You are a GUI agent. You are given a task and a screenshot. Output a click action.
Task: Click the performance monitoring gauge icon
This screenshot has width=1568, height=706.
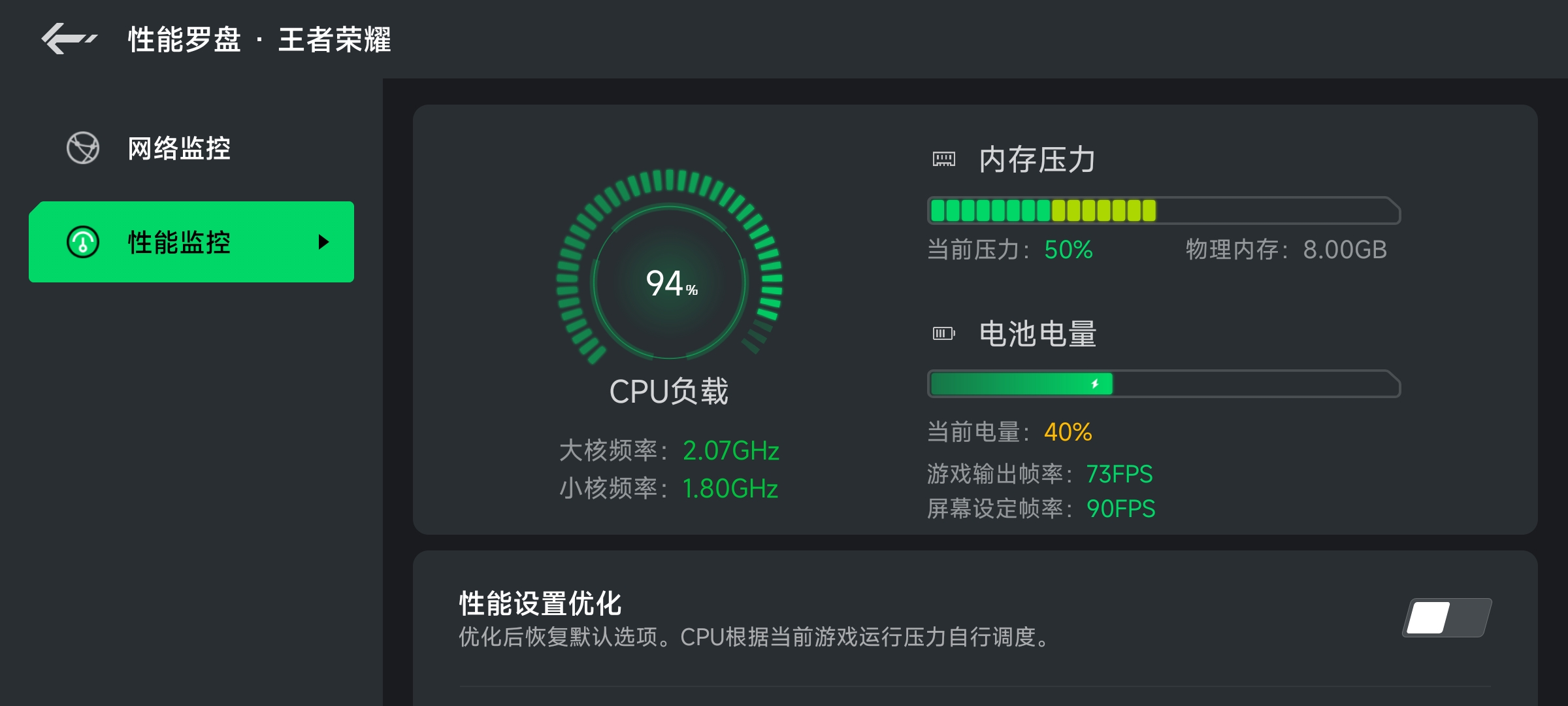tap(83, 242)
